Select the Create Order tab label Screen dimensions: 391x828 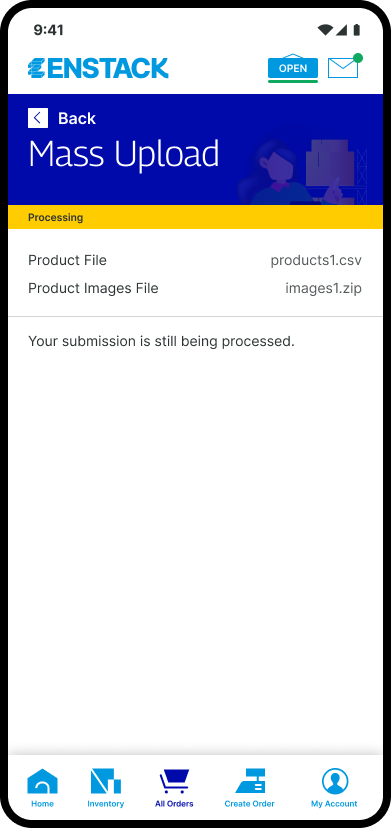pyautogui.click(x=249, y=804)
